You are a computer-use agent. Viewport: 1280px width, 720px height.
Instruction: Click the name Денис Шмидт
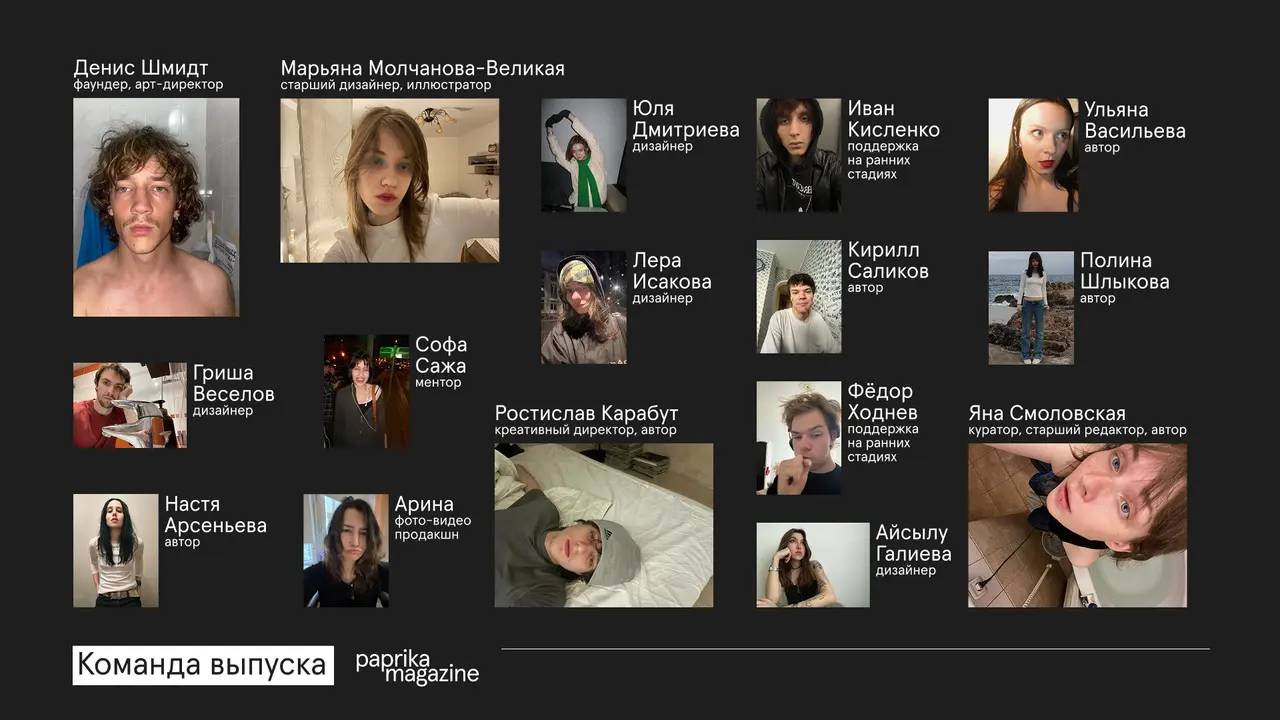[141, 68]
